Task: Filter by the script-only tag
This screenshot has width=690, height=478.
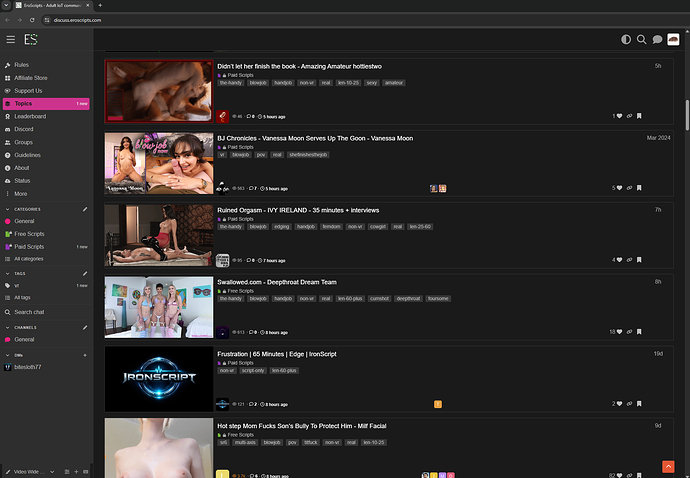Action: (x=253, y=371)
